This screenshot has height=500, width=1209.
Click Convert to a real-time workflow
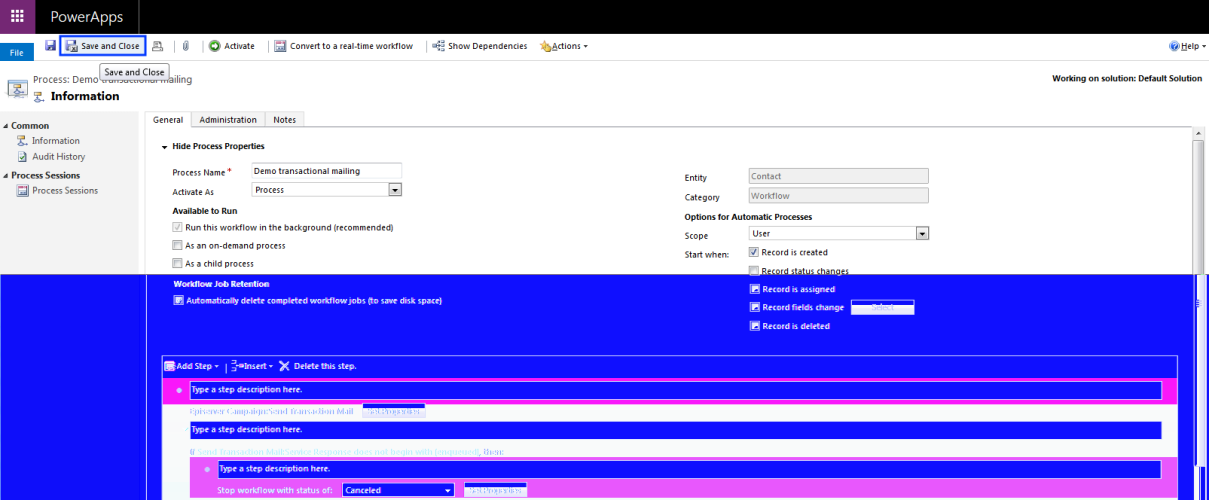pos(343,46)
